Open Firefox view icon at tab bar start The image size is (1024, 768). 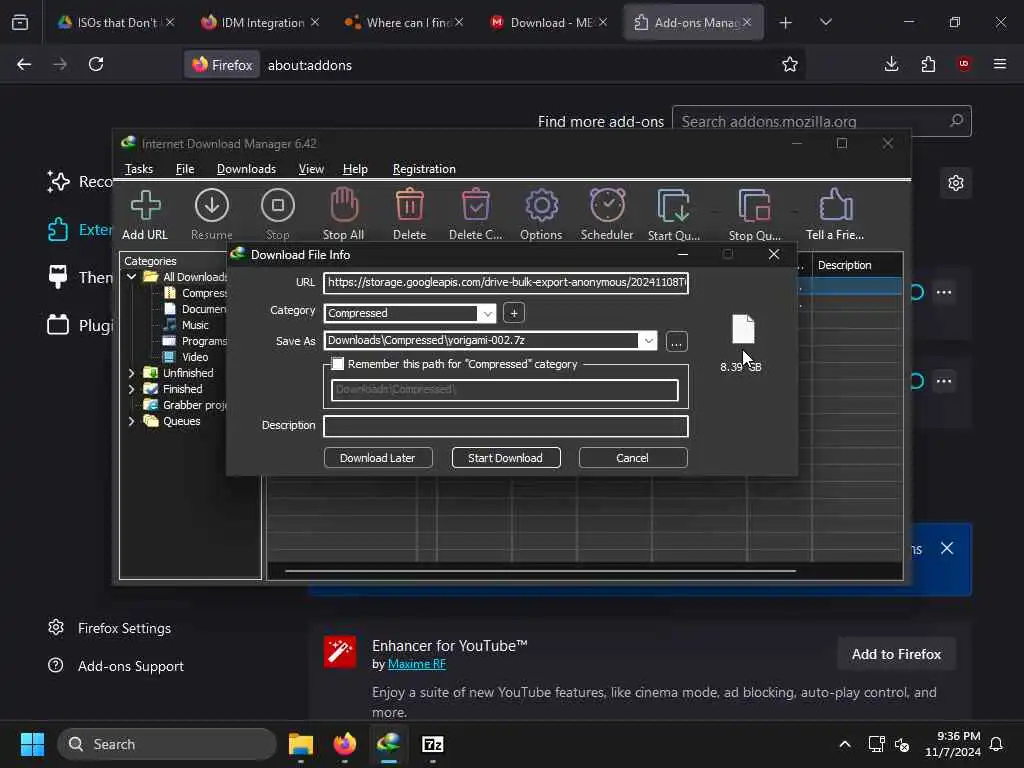(20, 23)
